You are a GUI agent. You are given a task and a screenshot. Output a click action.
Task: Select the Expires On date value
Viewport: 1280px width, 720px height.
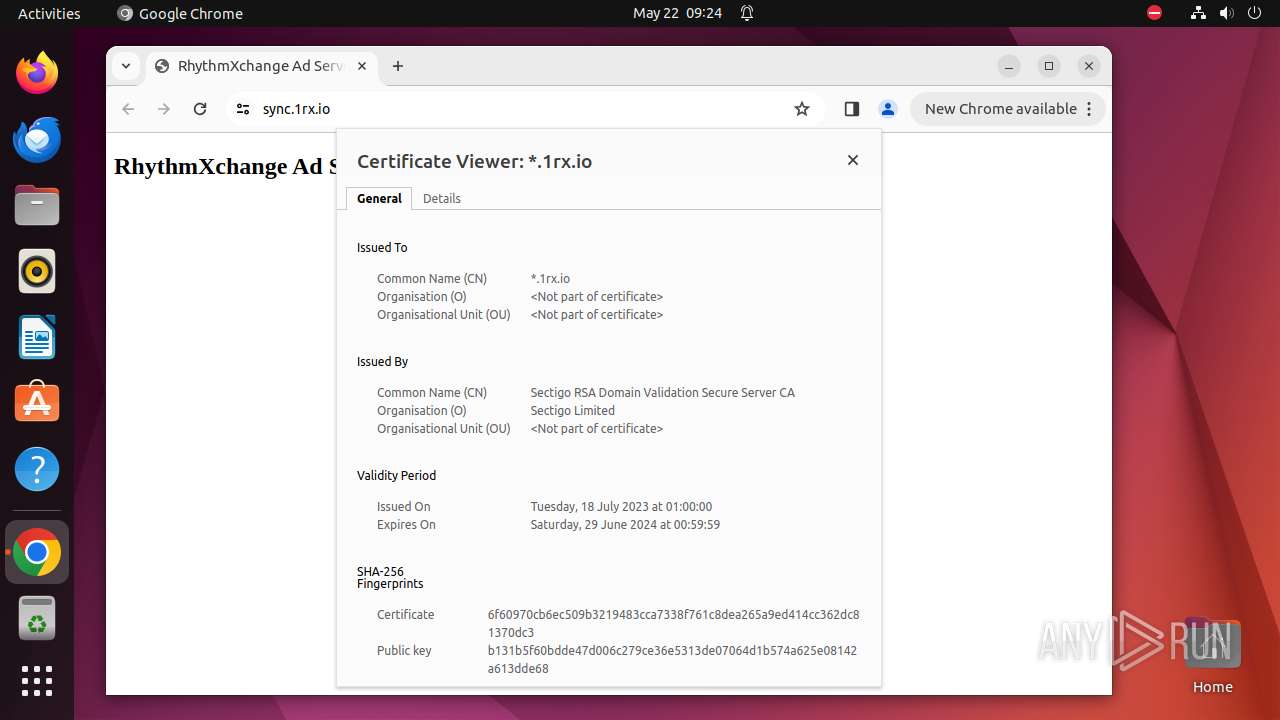(x=625, y=525)
